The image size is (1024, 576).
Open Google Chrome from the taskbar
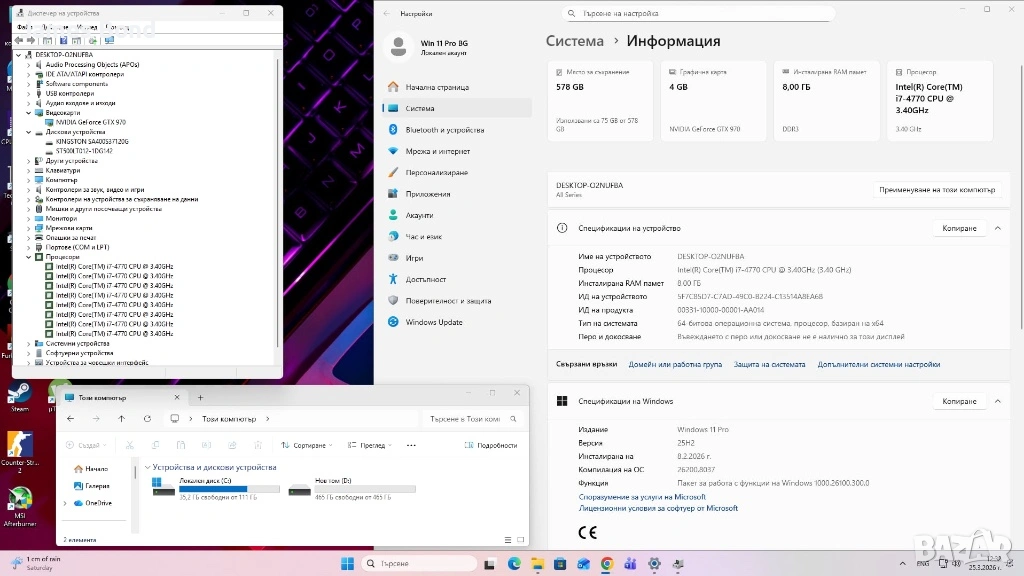click(606, 564)
